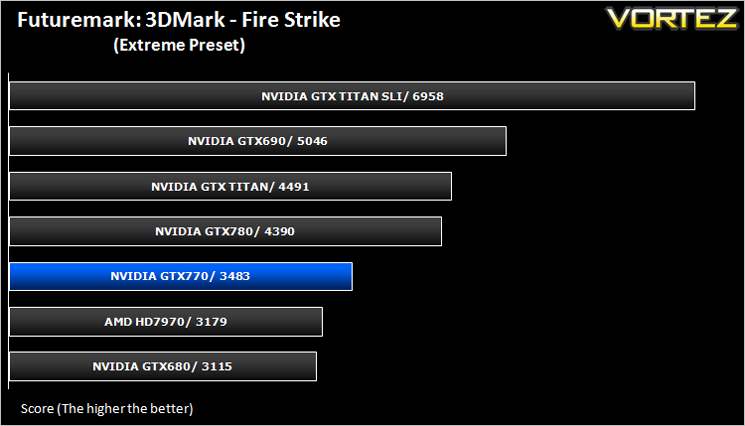This screenshot has width=745, height=426.
Task: Select the NVIDIA GTX TITAN 4491 bar
Action: (x=230, y=186)
